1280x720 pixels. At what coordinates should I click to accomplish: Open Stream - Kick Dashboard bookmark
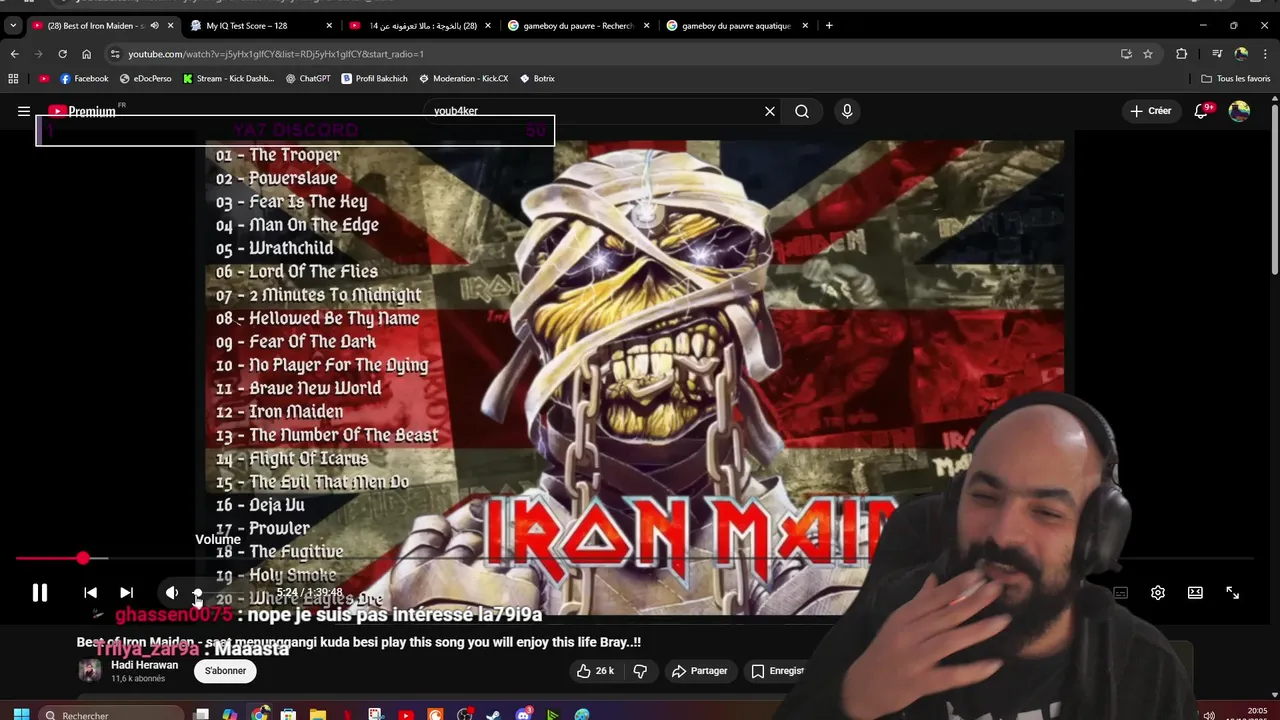[228, 78]
